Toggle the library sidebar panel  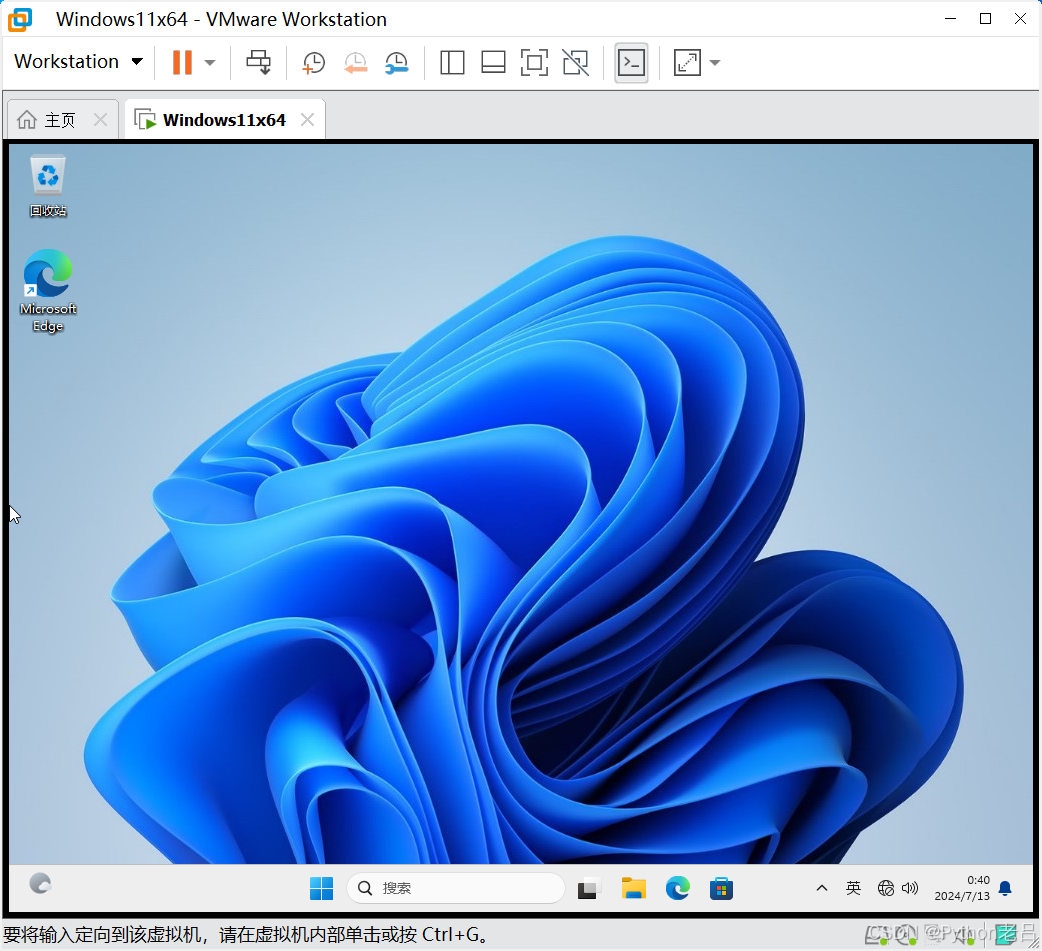tap(452, 62)
